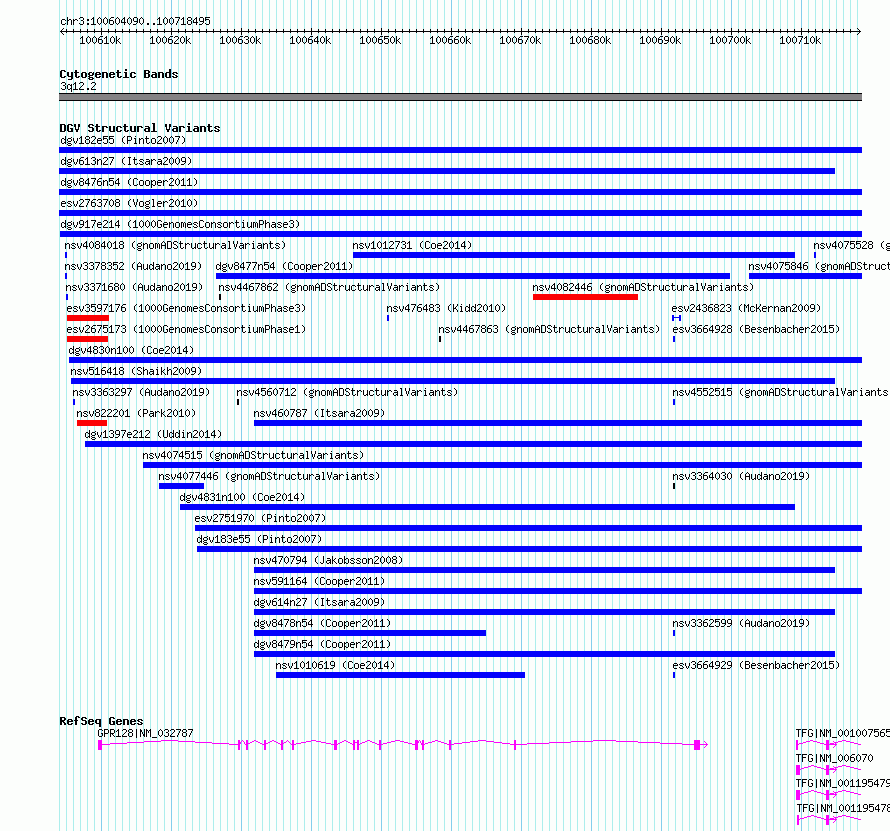Select nsv4074515 gnomADStructuralVariants label
890x831 pixels.
253,455
